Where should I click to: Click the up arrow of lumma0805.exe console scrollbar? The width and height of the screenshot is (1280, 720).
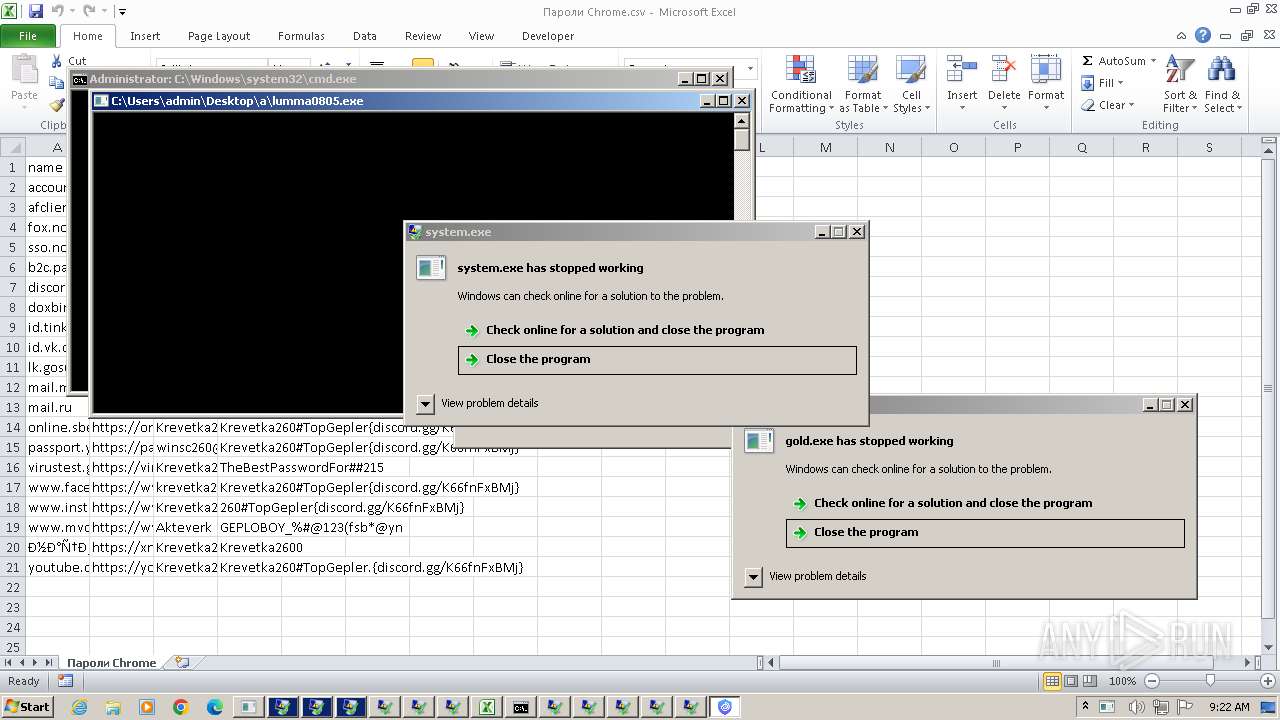741,121
